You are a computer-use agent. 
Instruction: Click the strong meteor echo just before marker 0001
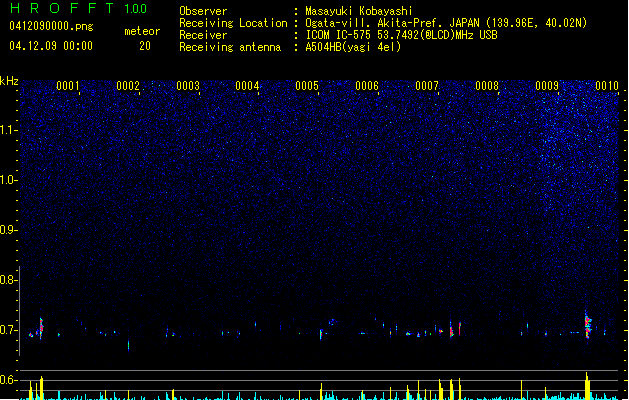[x=41, y=329]
